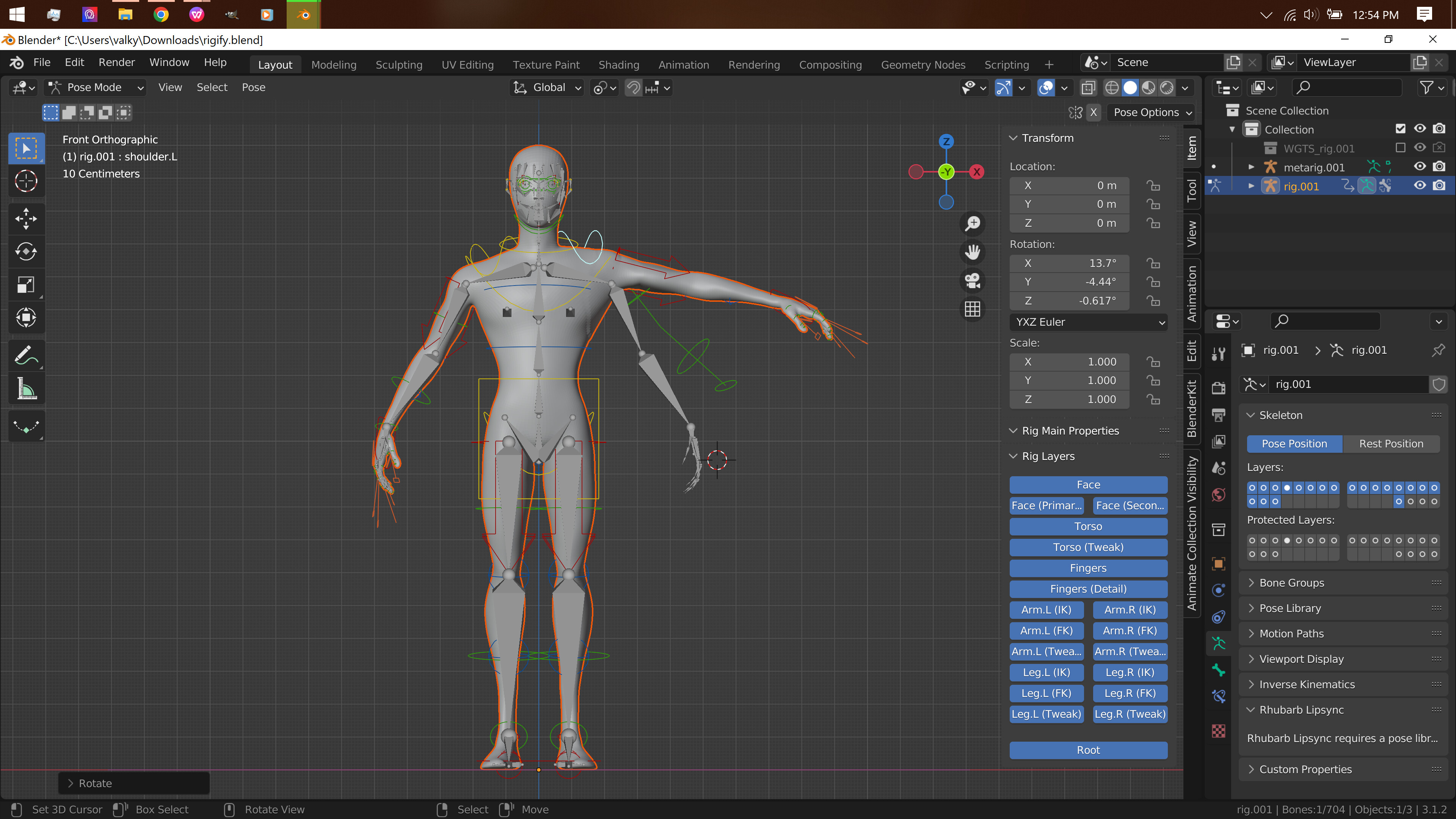Open YXZ Euler rotation mode dropdown
This screenshot has height=819, width=1456.
click(1088, 322)
